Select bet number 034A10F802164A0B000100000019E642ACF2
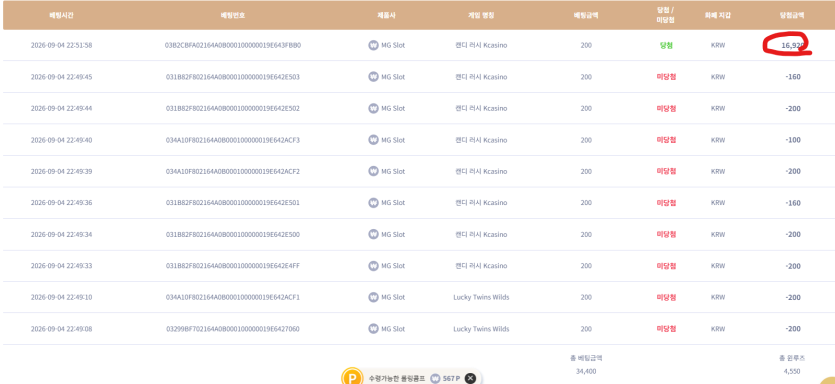835x384 pixels. (x=233, y=171)
